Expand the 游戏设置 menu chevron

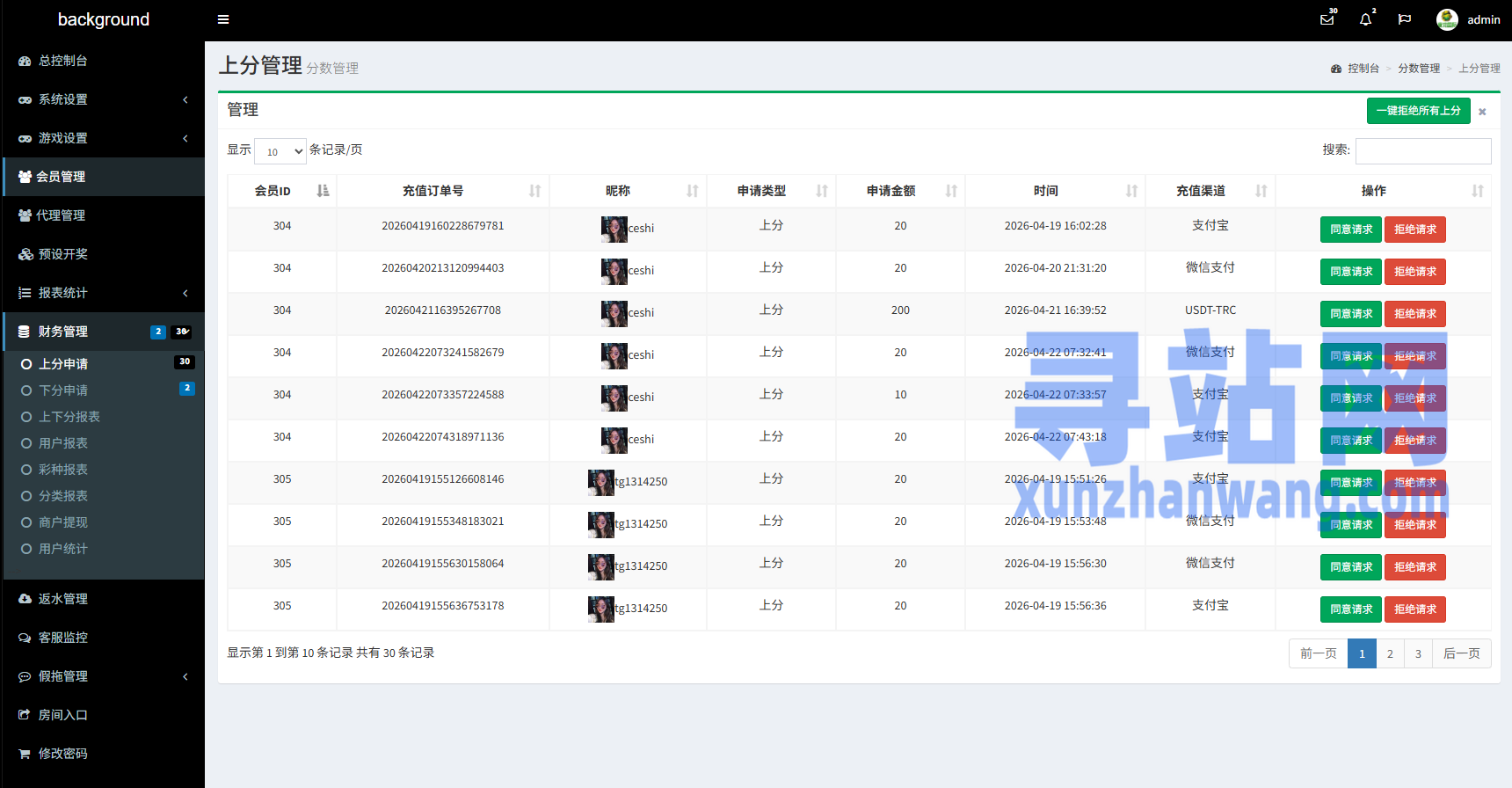pos(185,138)
